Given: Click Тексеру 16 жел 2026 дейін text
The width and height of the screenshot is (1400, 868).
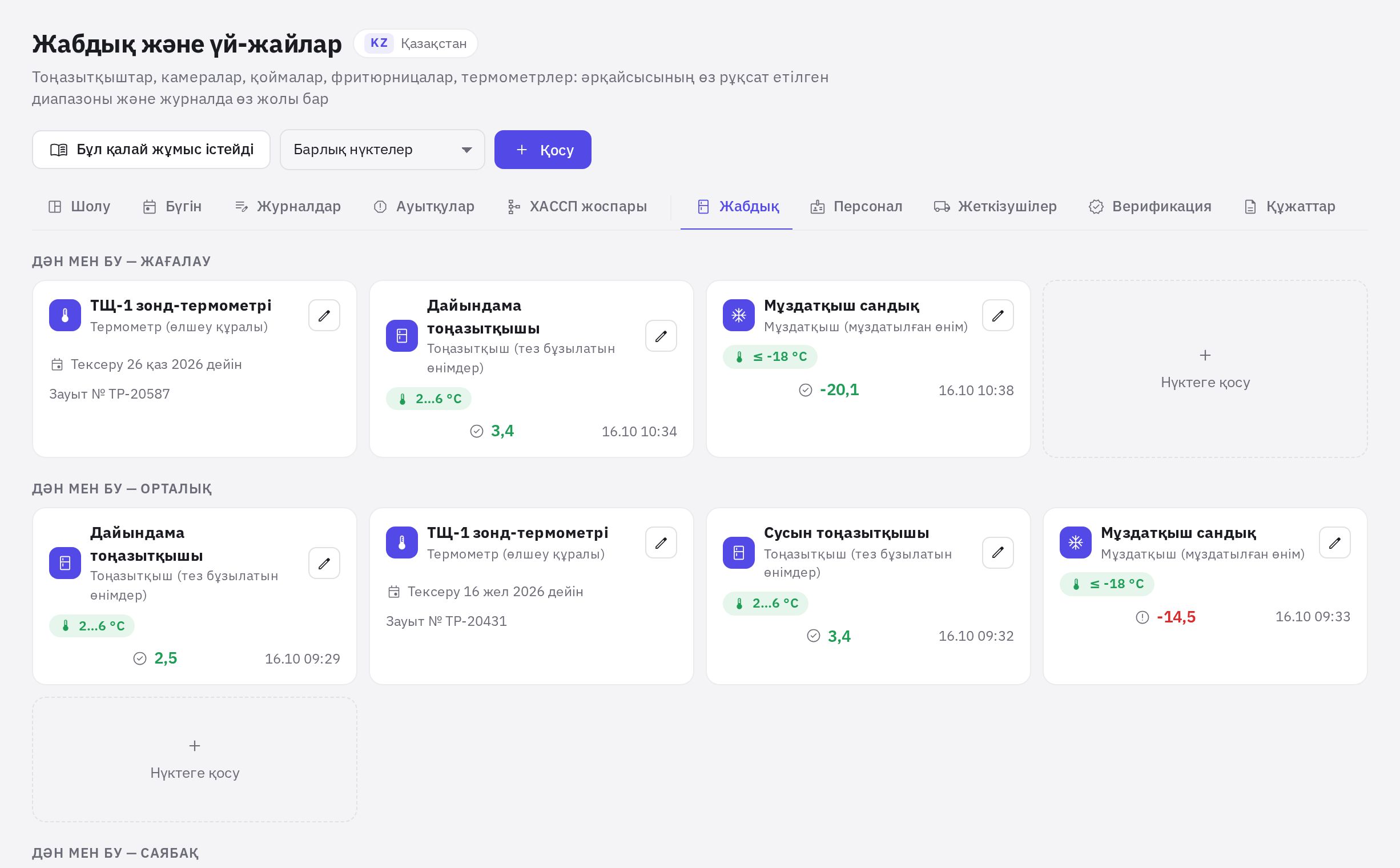Looking at the screenshot, I should coord(496,592).
